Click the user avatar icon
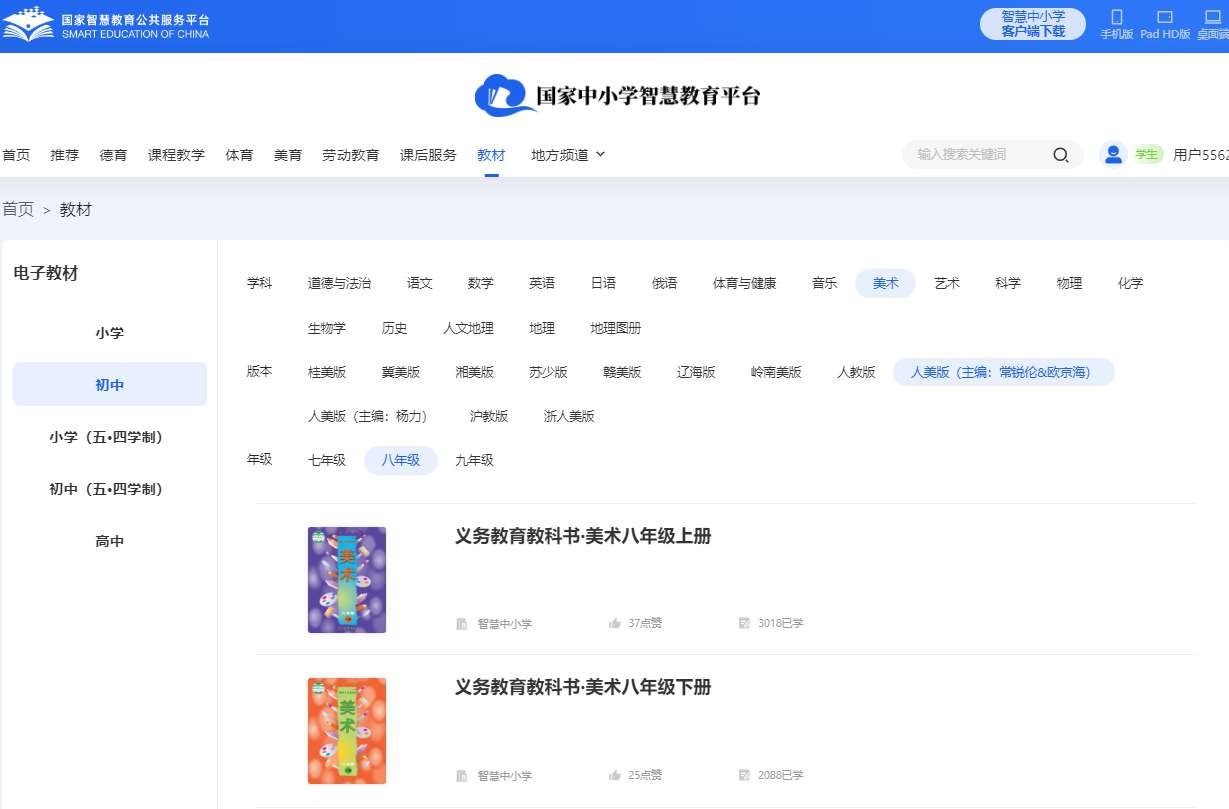 click(1113, 154)
